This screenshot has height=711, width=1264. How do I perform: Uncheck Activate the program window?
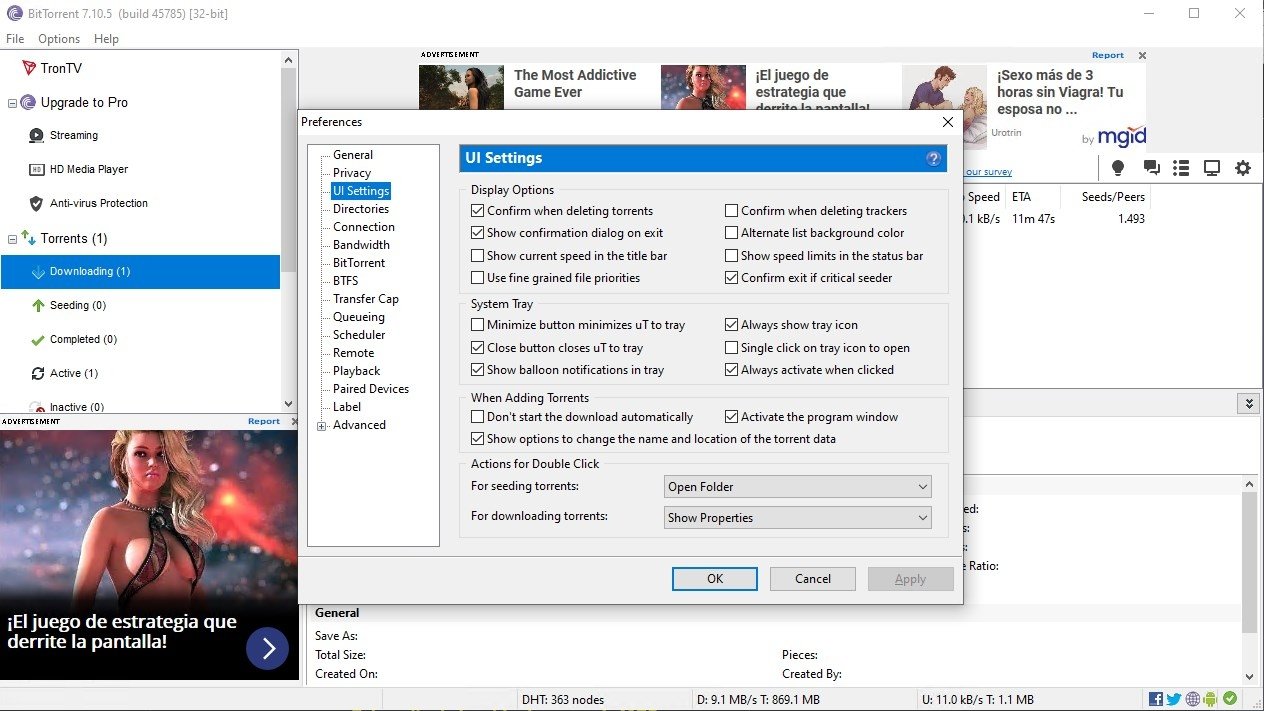pyautogui.click(x=732, y=417)
